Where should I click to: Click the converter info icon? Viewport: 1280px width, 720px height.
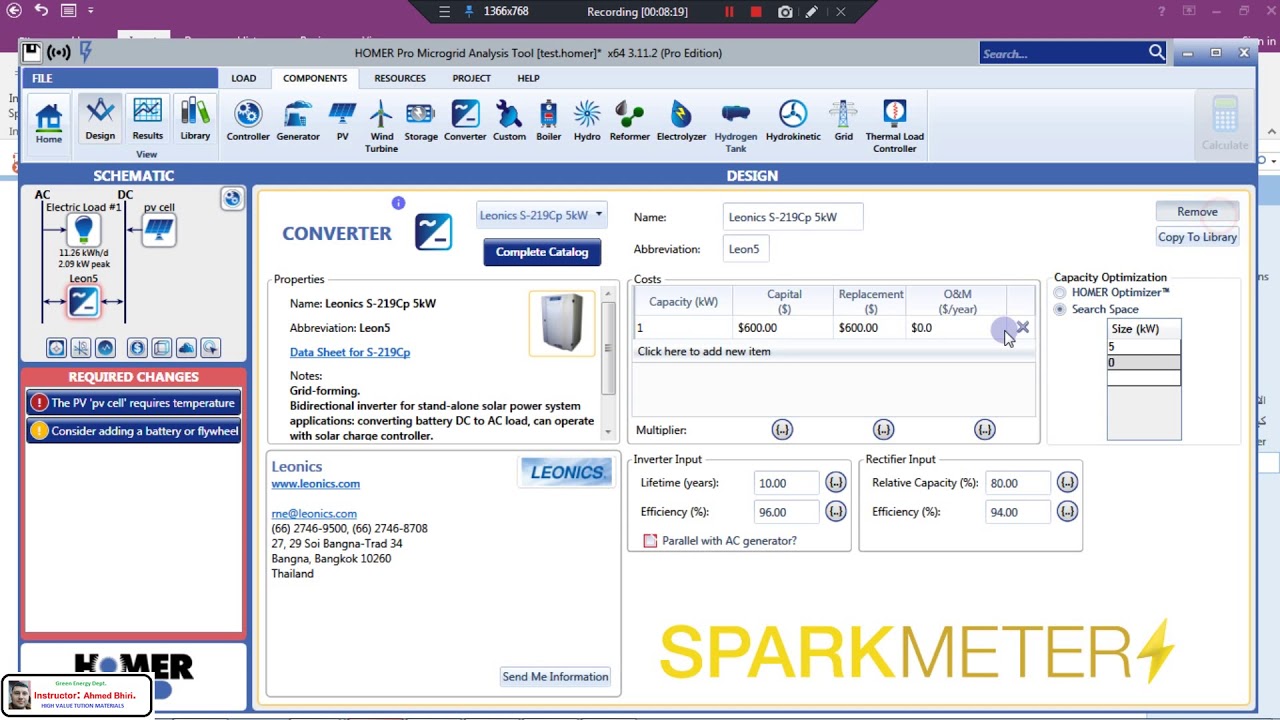[x=398, y=203]
